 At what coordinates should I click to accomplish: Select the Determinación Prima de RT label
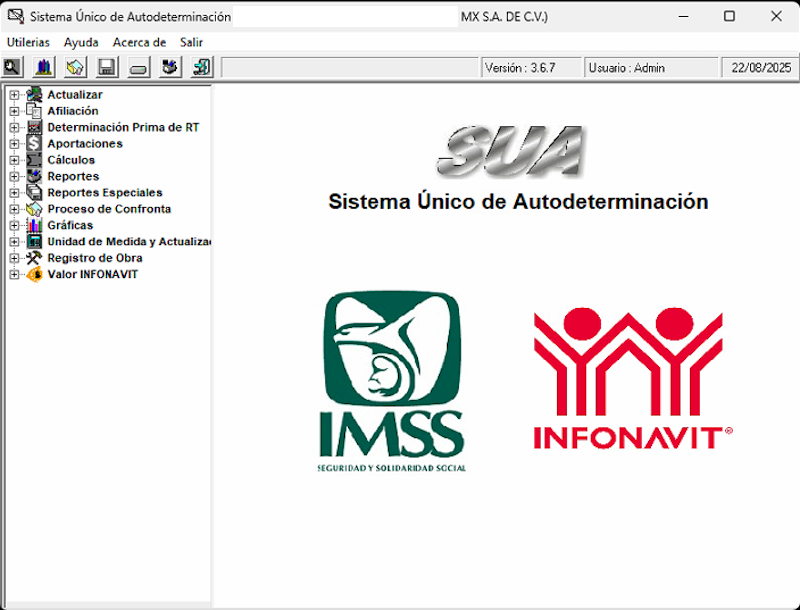[x=123, y=128]
